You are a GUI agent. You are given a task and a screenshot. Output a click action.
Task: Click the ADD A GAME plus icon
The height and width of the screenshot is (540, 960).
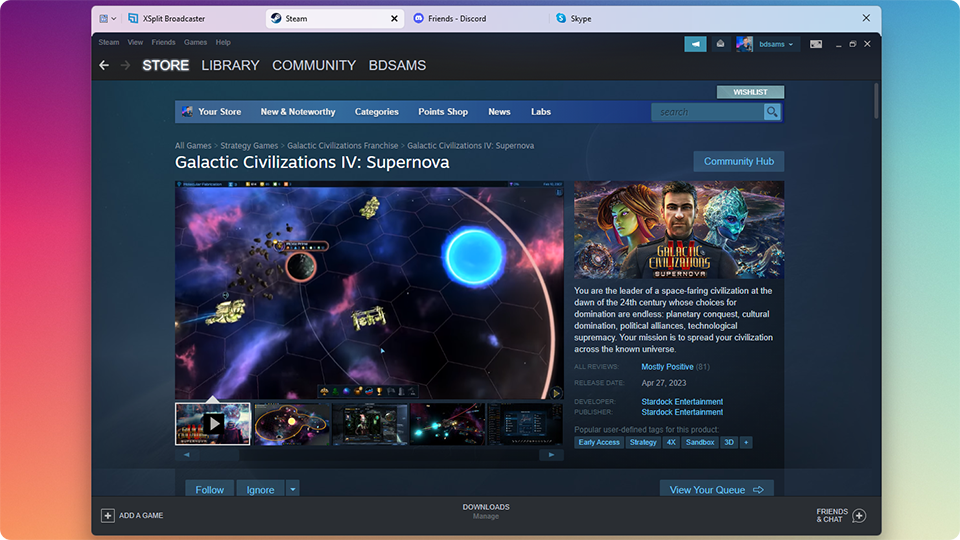[108, 516]
